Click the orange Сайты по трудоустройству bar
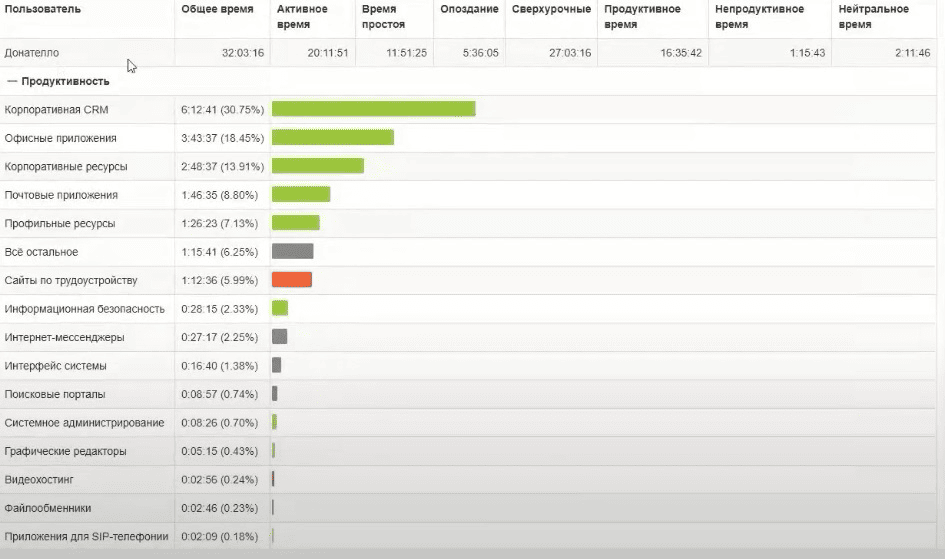The width and height of the screenshot is (945, 559). [292, 280]
